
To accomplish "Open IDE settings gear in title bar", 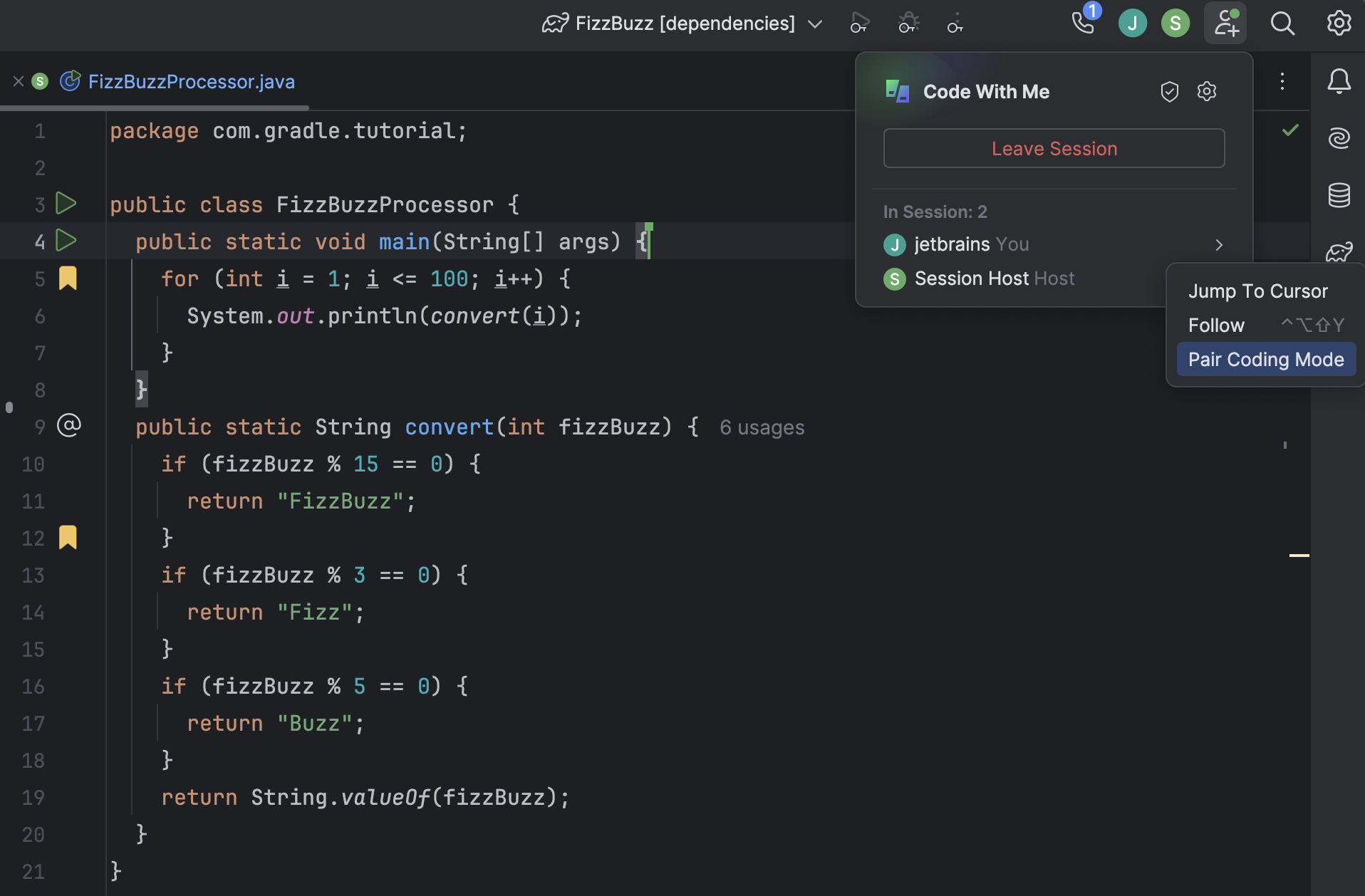I will [1339, 23].
